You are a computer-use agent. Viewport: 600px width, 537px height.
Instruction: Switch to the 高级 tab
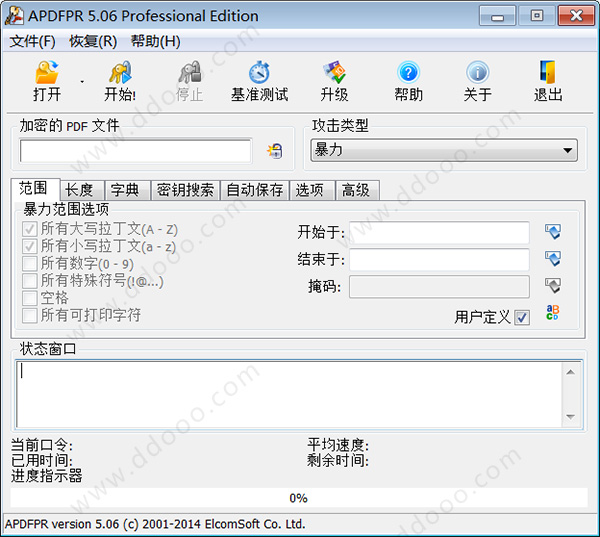358,190
